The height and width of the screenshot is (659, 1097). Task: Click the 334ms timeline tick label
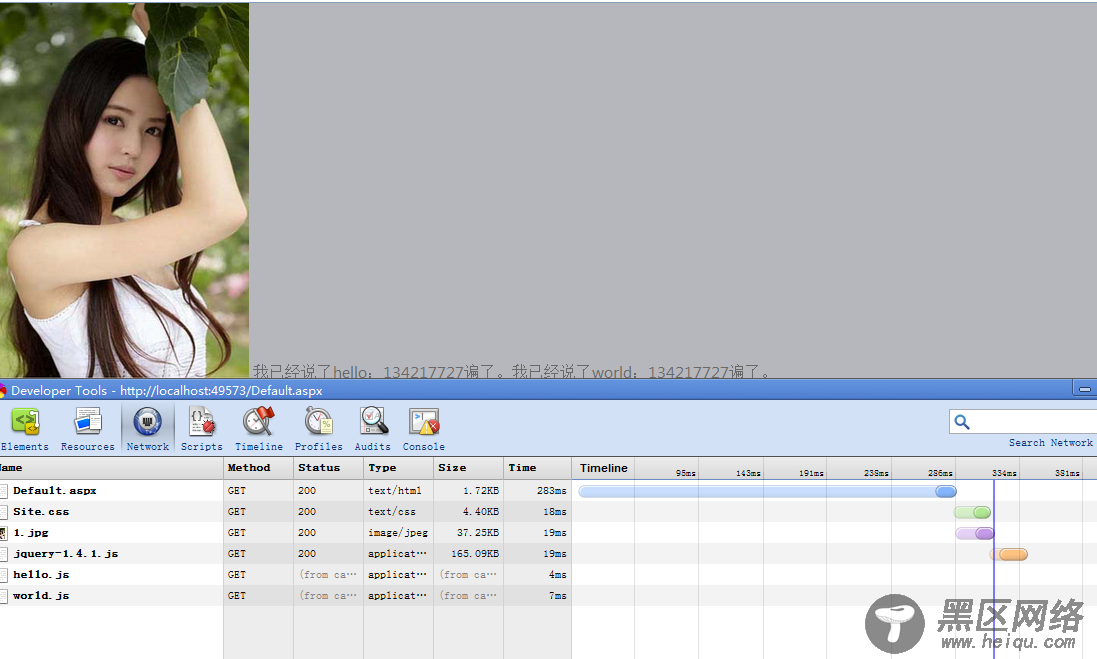(x=1004, y=474)
